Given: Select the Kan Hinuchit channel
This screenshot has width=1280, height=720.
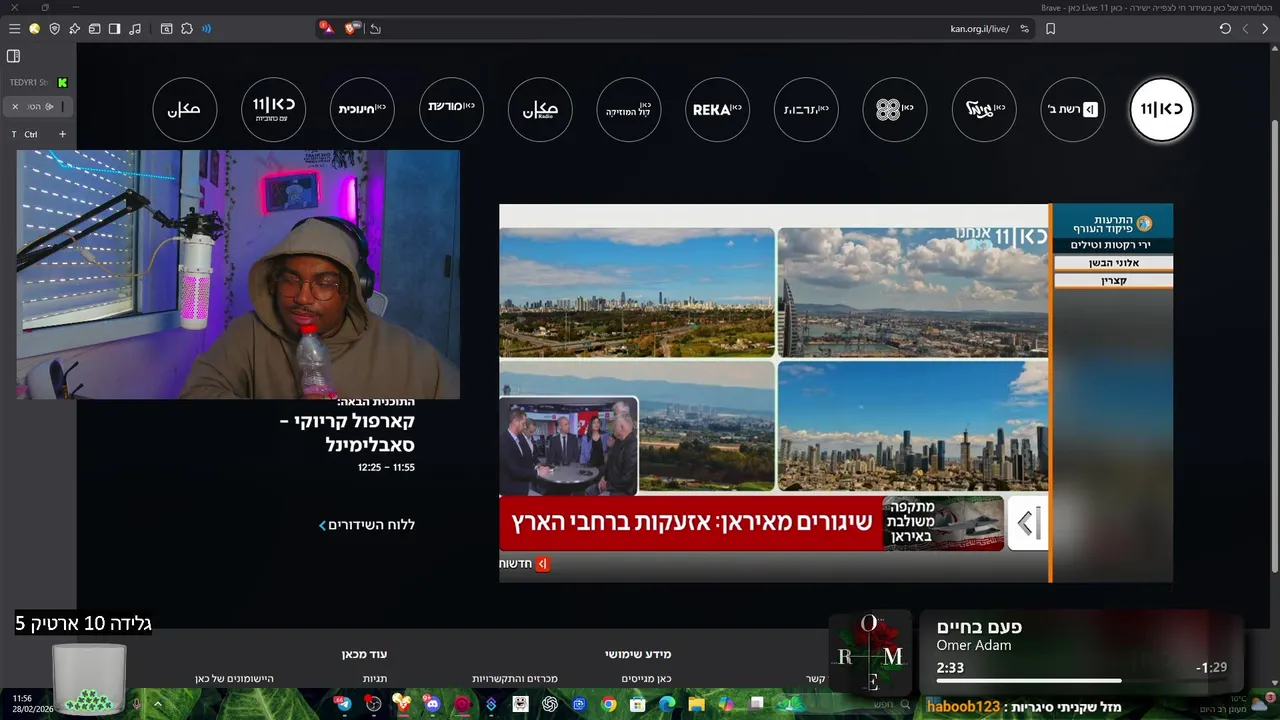Looking at the screenshot, I should (x=362, y=109).
